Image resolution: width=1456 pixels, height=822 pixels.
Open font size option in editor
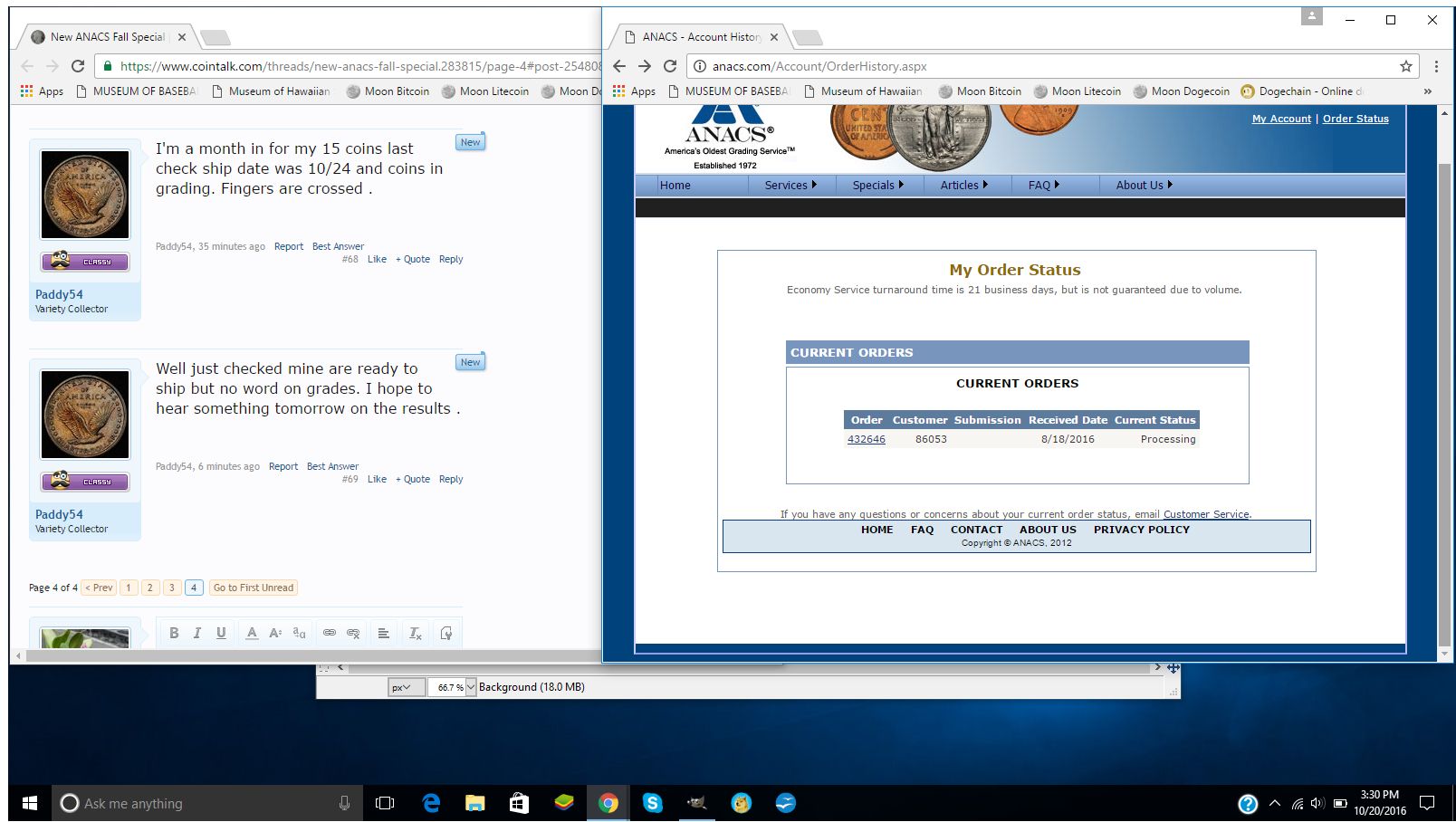tap(275, 633)
